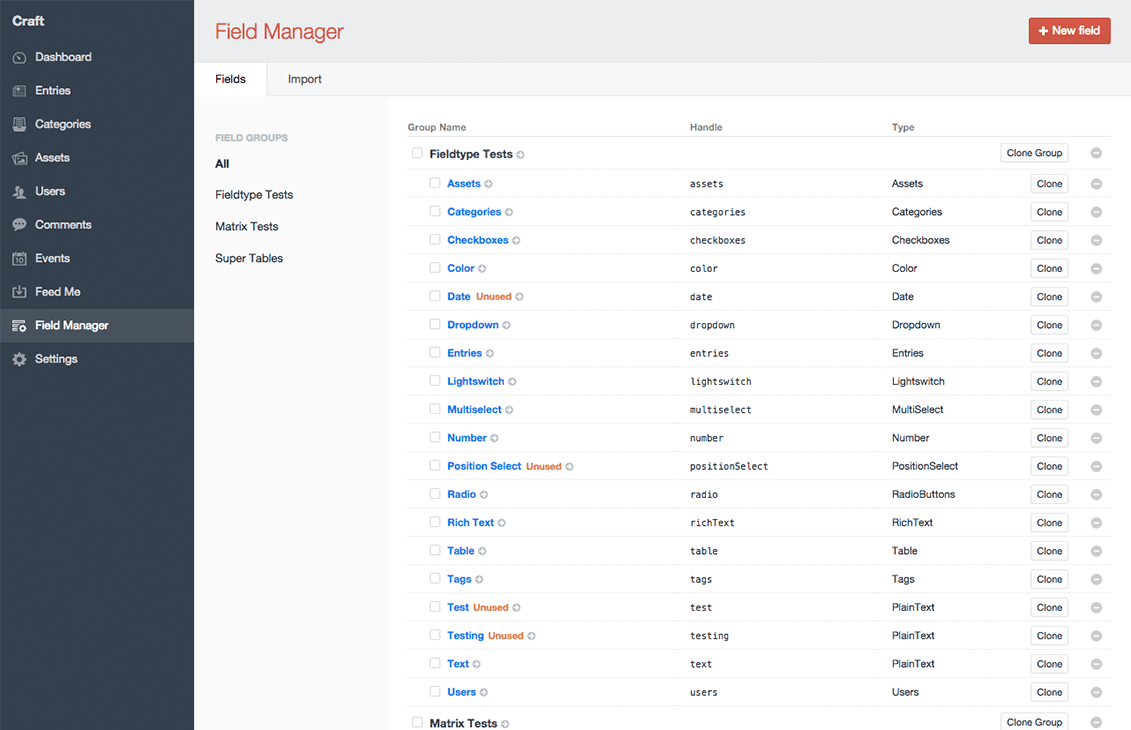Select the Feed Me sidebar icon
The height and width of the screenshot is (730, 1131).
coord(18,291)
